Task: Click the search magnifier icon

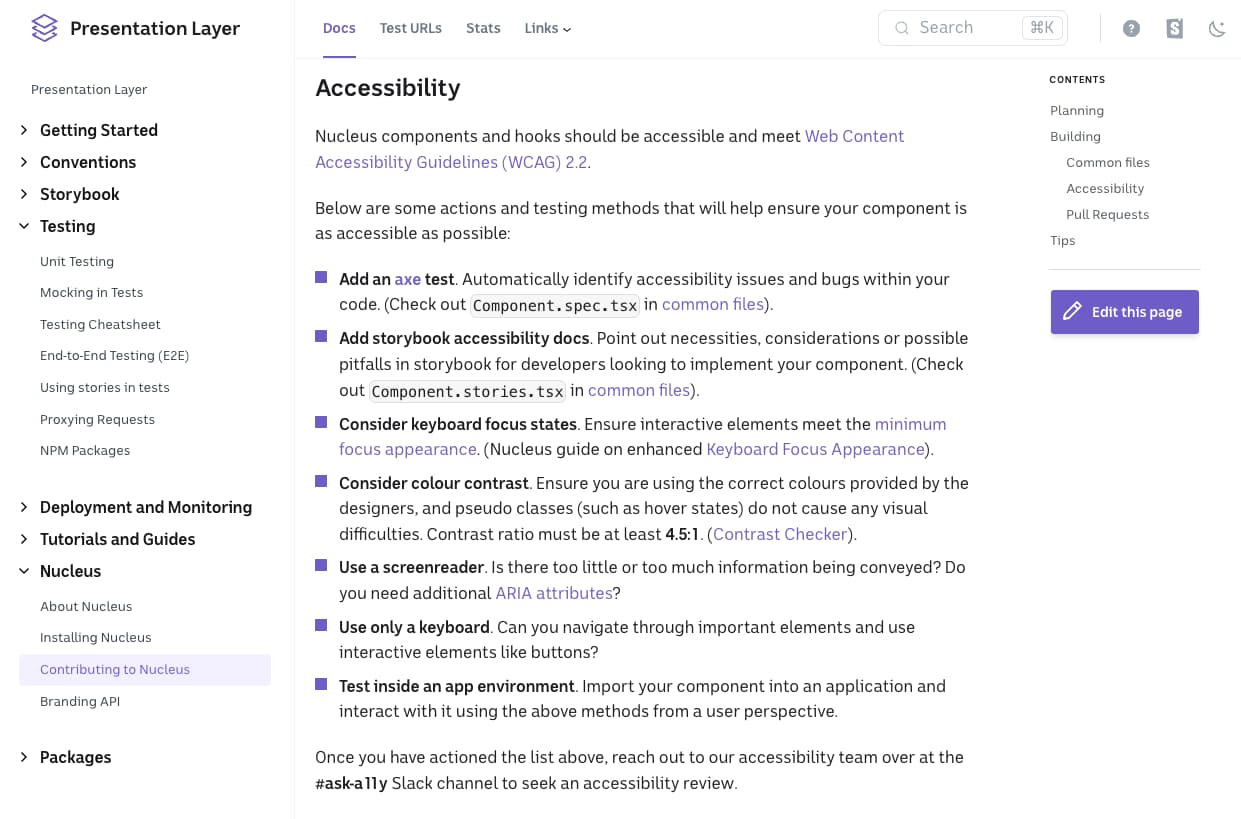Action: tap(902, 27)
